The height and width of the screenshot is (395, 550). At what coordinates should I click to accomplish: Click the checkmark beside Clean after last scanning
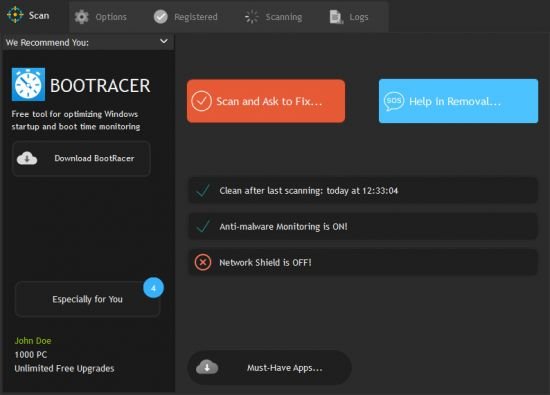pos(203,191)
